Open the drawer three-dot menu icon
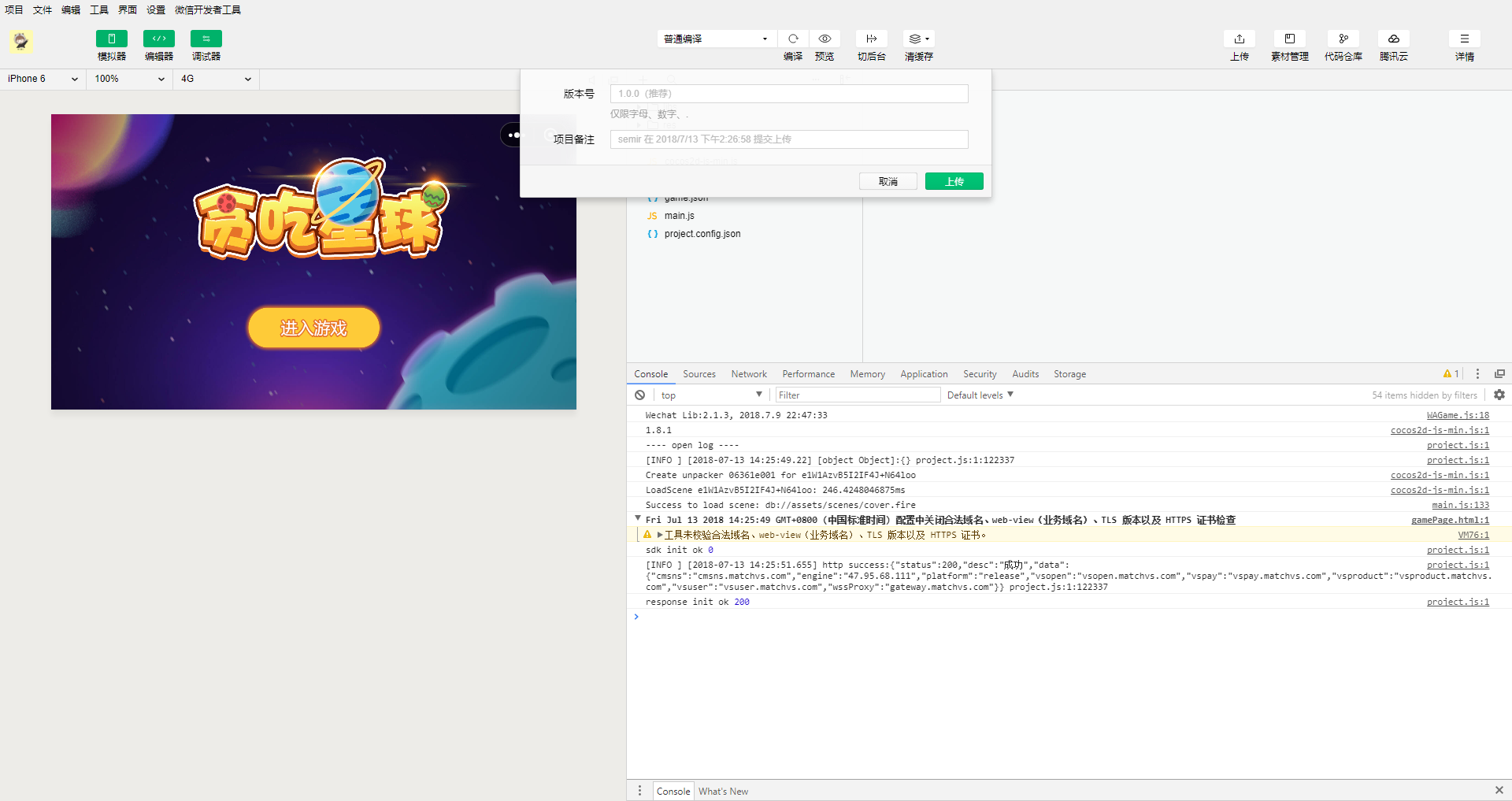 639,791
